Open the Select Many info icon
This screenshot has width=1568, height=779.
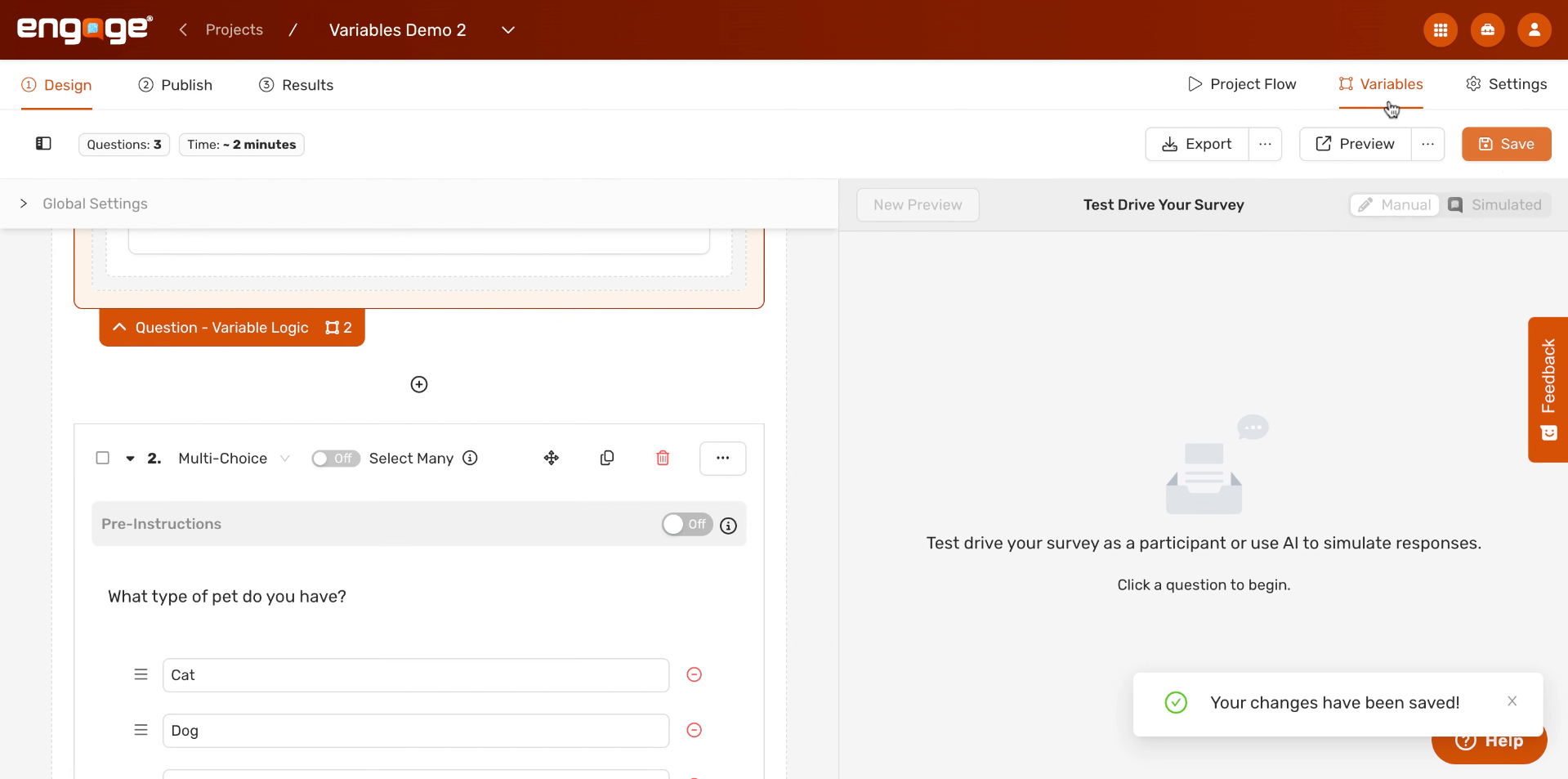[x=470, y=458]
